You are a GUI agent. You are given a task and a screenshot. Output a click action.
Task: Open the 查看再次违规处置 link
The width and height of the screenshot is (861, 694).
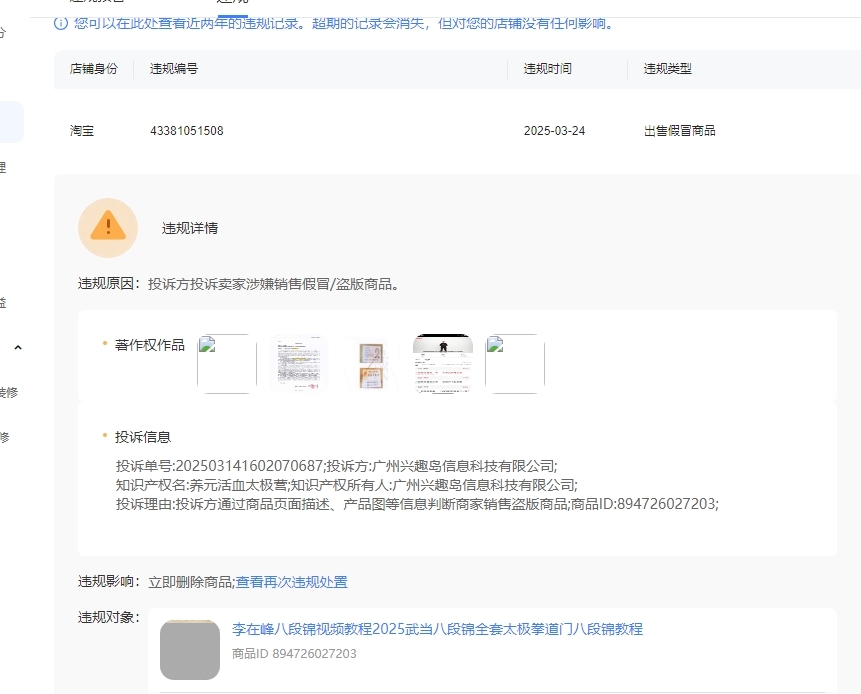[291, 582]
